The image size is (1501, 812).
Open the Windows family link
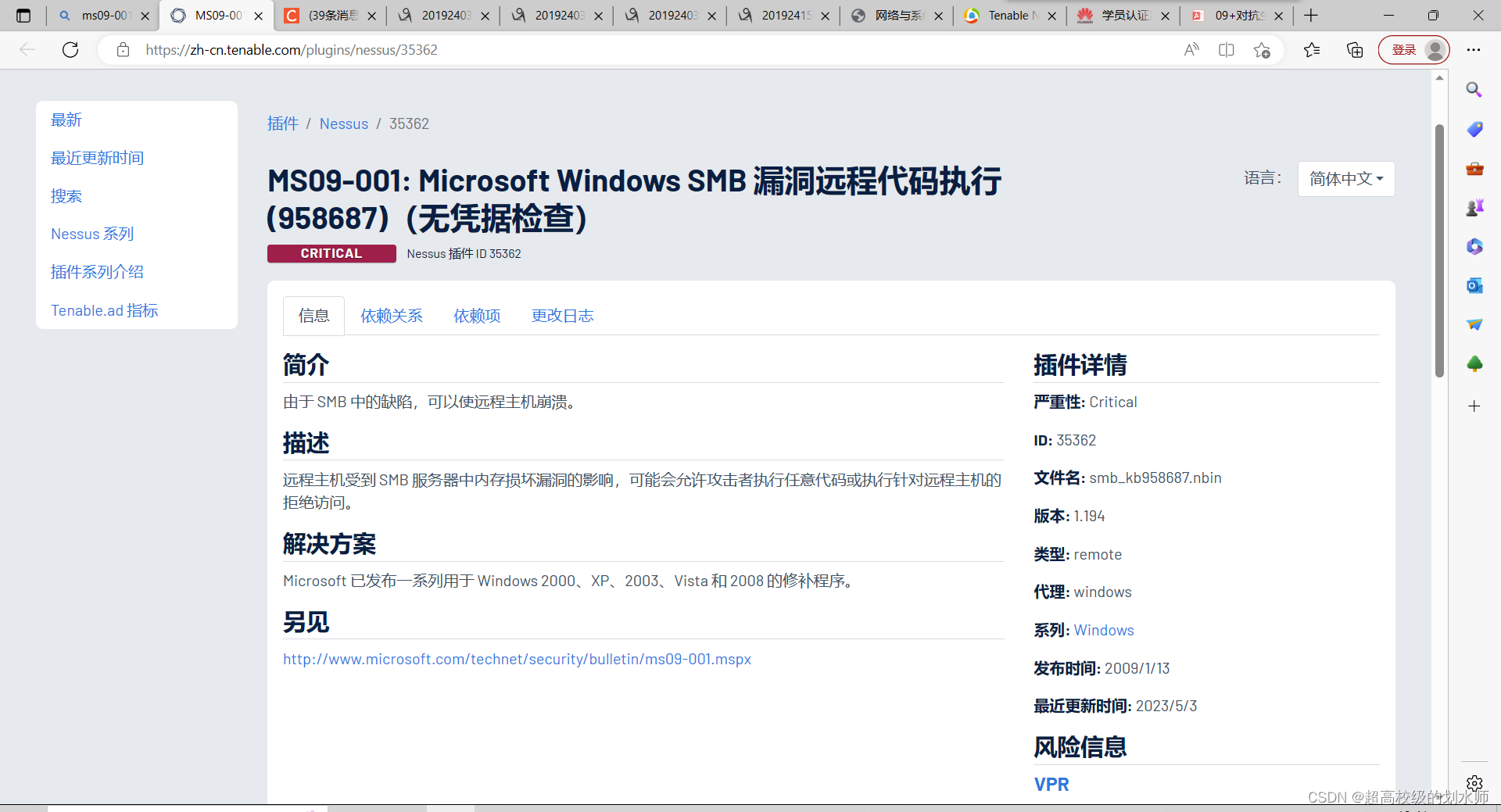(1104, 630)
